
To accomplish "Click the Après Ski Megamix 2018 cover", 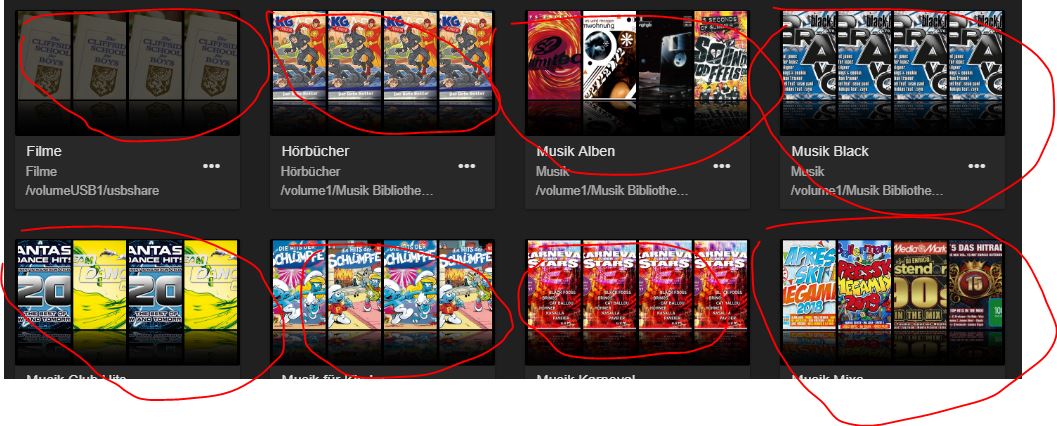I will tap(808, 286).
